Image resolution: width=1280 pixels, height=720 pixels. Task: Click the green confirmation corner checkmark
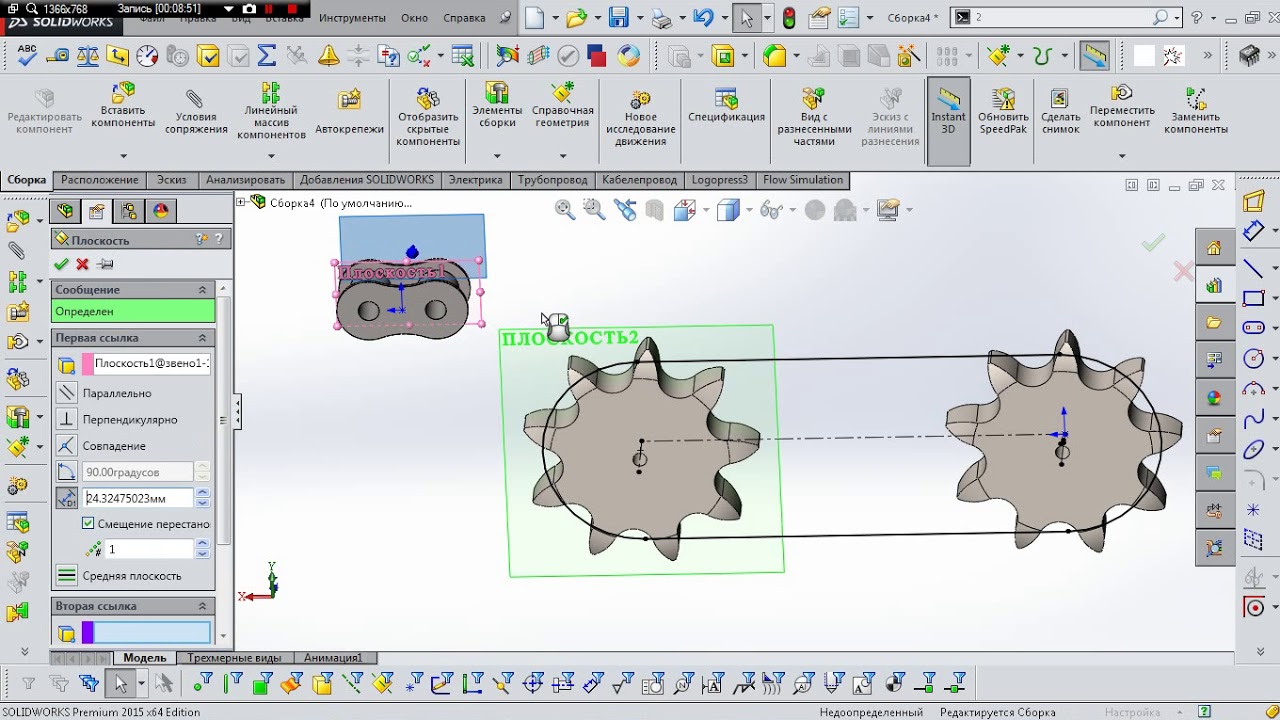coord(1153,243)
